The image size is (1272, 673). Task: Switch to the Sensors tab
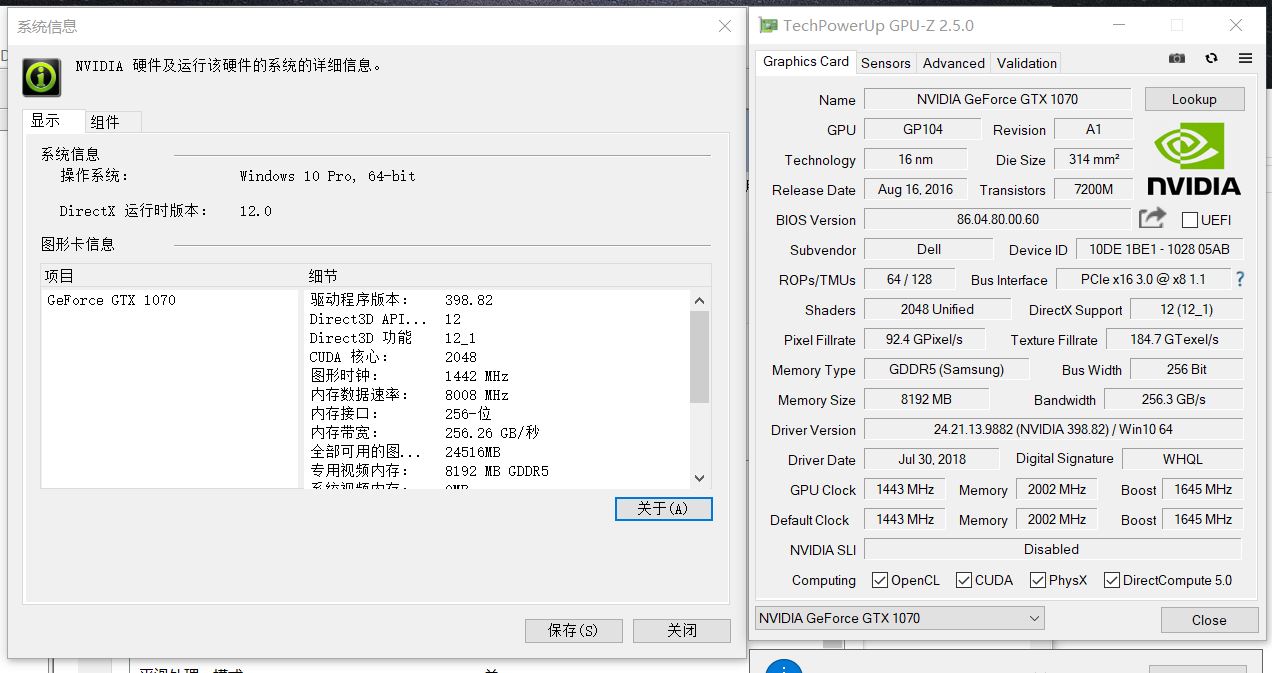click(886, 63)
